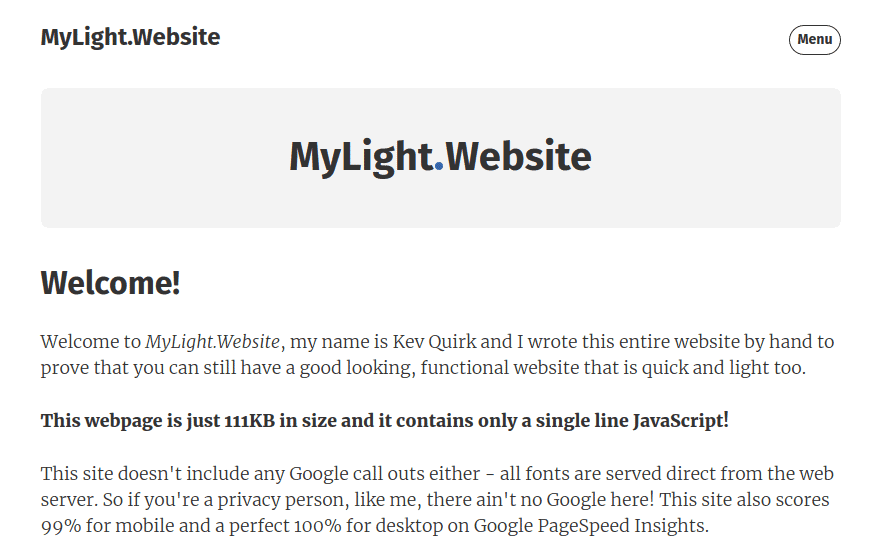
Task: Click the word JavaScript! in bold text
Action: 681,421
